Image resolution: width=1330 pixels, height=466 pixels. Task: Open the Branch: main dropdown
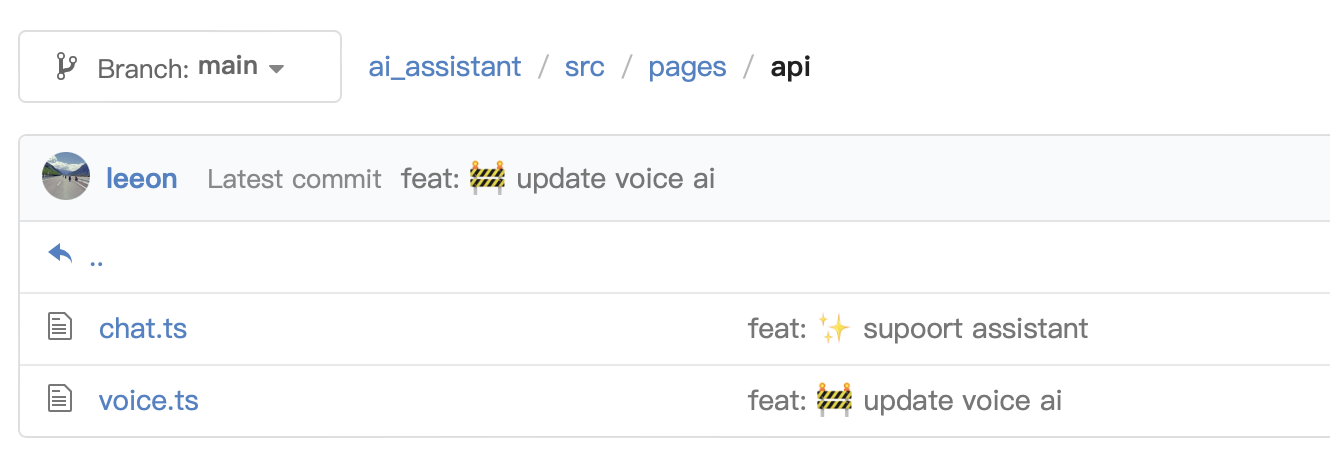coord(180,67)
